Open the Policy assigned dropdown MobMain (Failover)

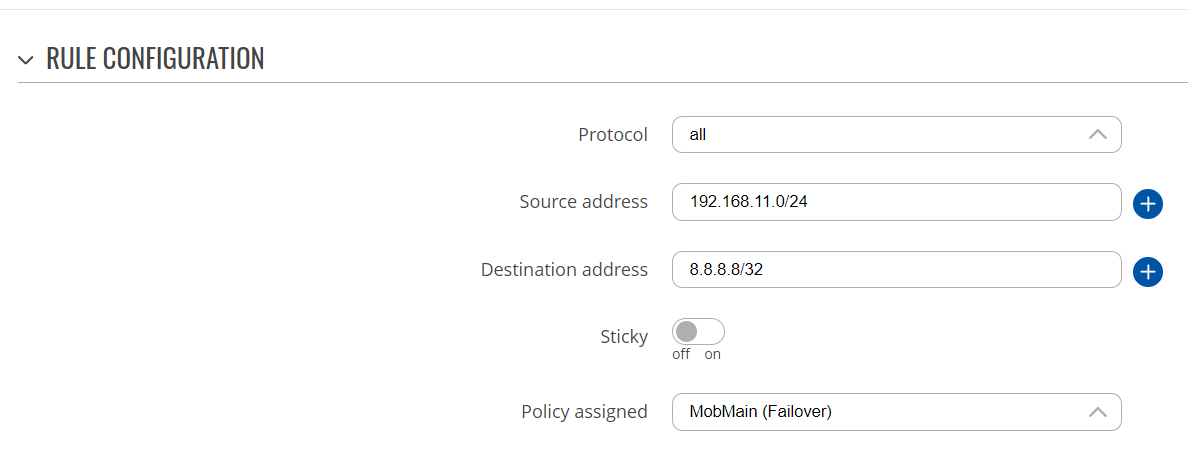(x=896, y=412)
